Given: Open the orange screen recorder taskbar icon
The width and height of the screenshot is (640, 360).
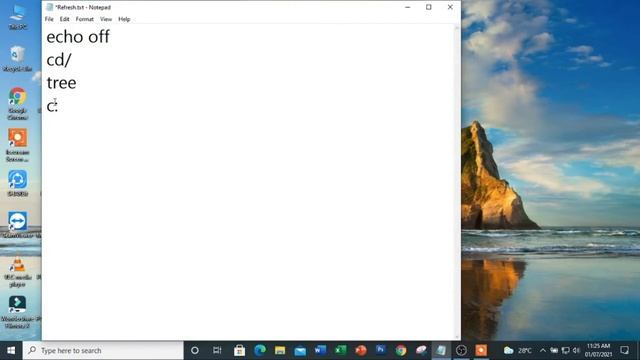Looking at the screenshot, I should coord(481,350).
